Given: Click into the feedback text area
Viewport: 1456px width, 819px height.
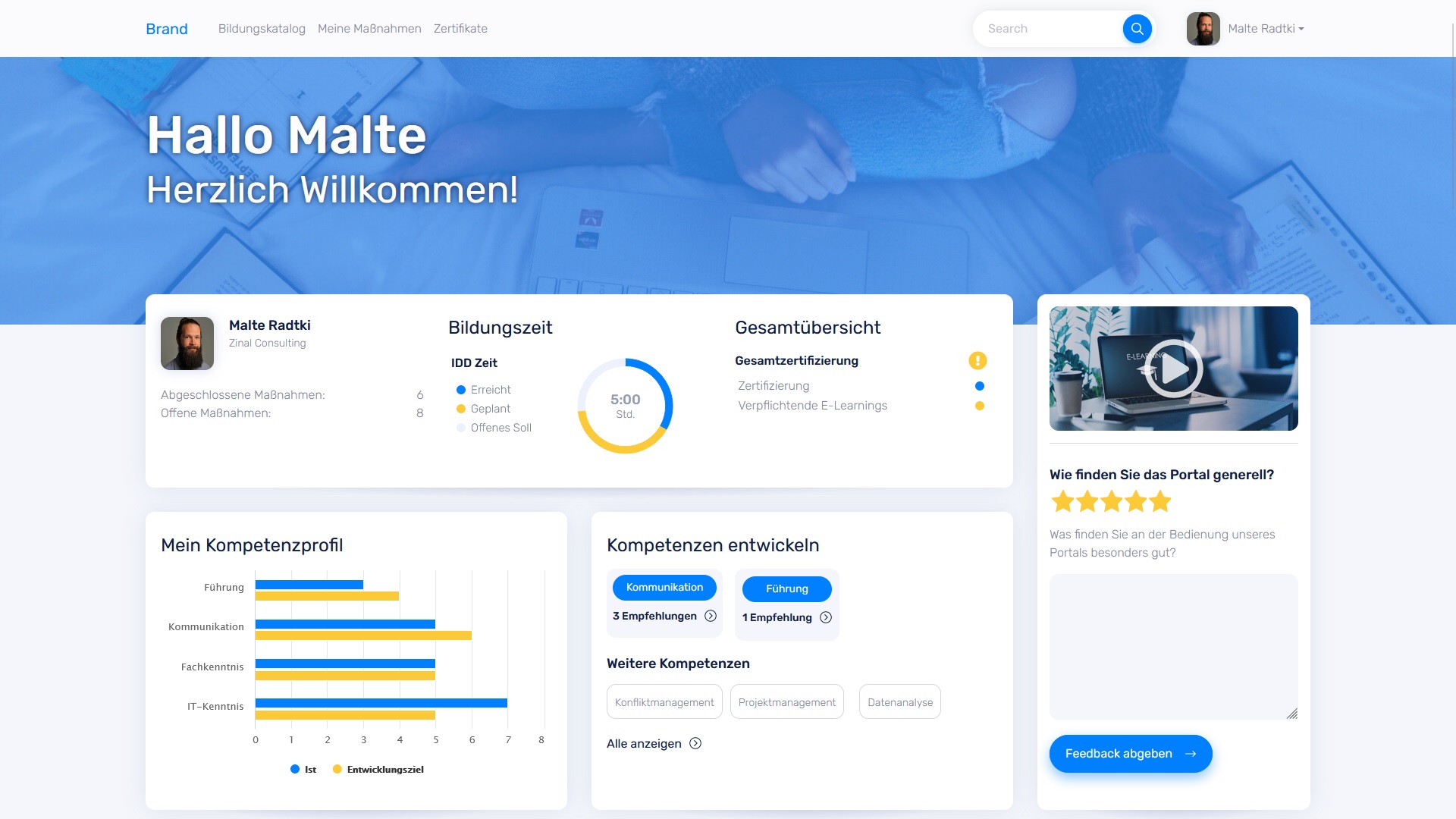Looking at the screenshot, I should point(1173,647).
